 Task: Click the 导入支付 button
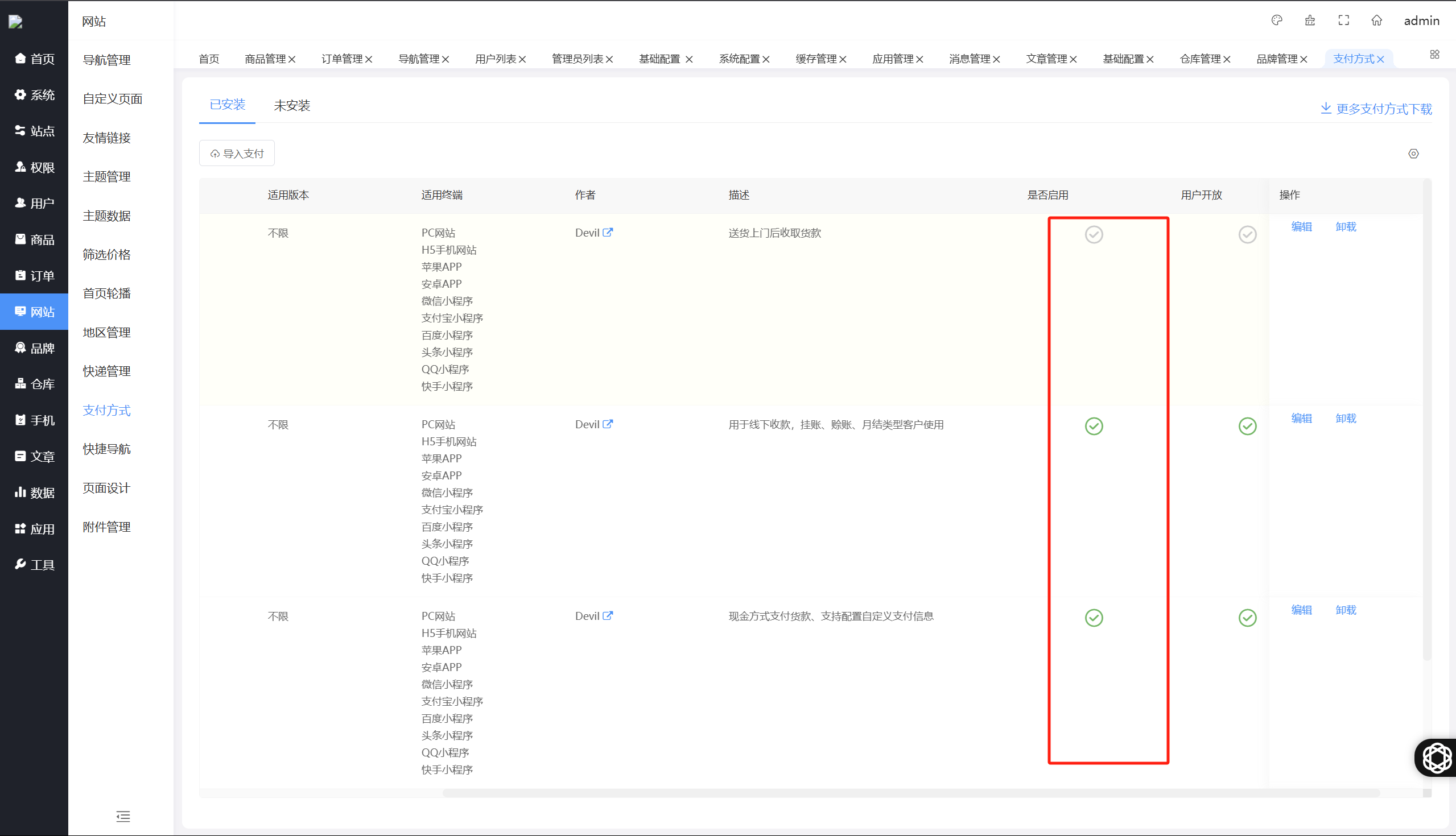pos(237,154)
